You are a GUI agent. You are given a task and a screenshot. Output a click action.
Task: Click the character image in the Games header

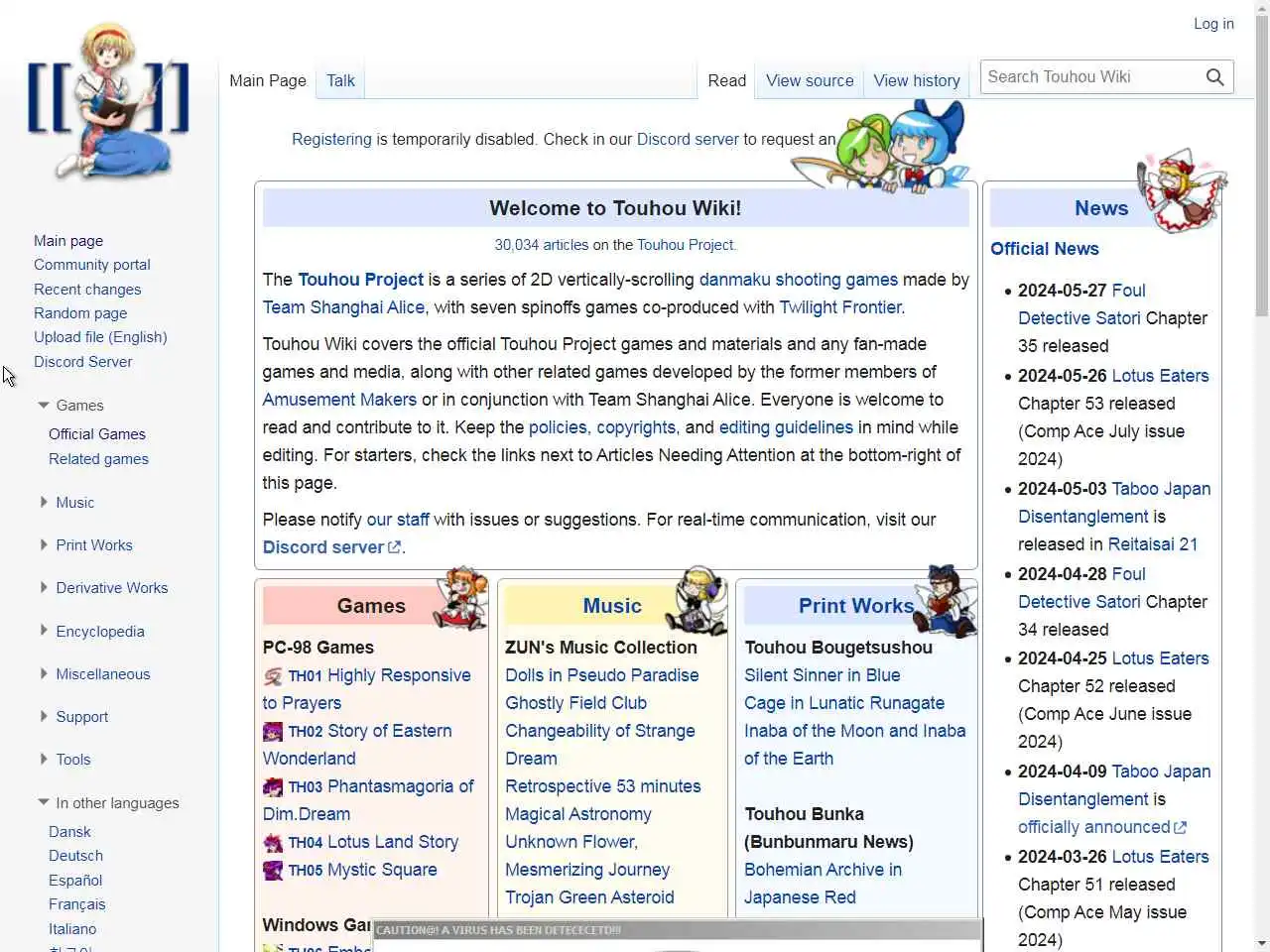(461, 598)
